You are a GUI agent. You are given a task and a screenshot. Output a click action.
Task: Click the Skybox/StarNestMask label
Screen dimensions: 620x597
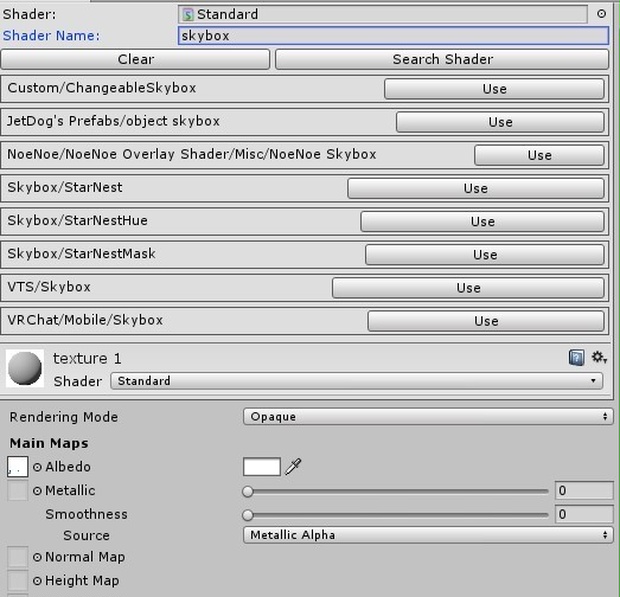[x=81, y=254]
